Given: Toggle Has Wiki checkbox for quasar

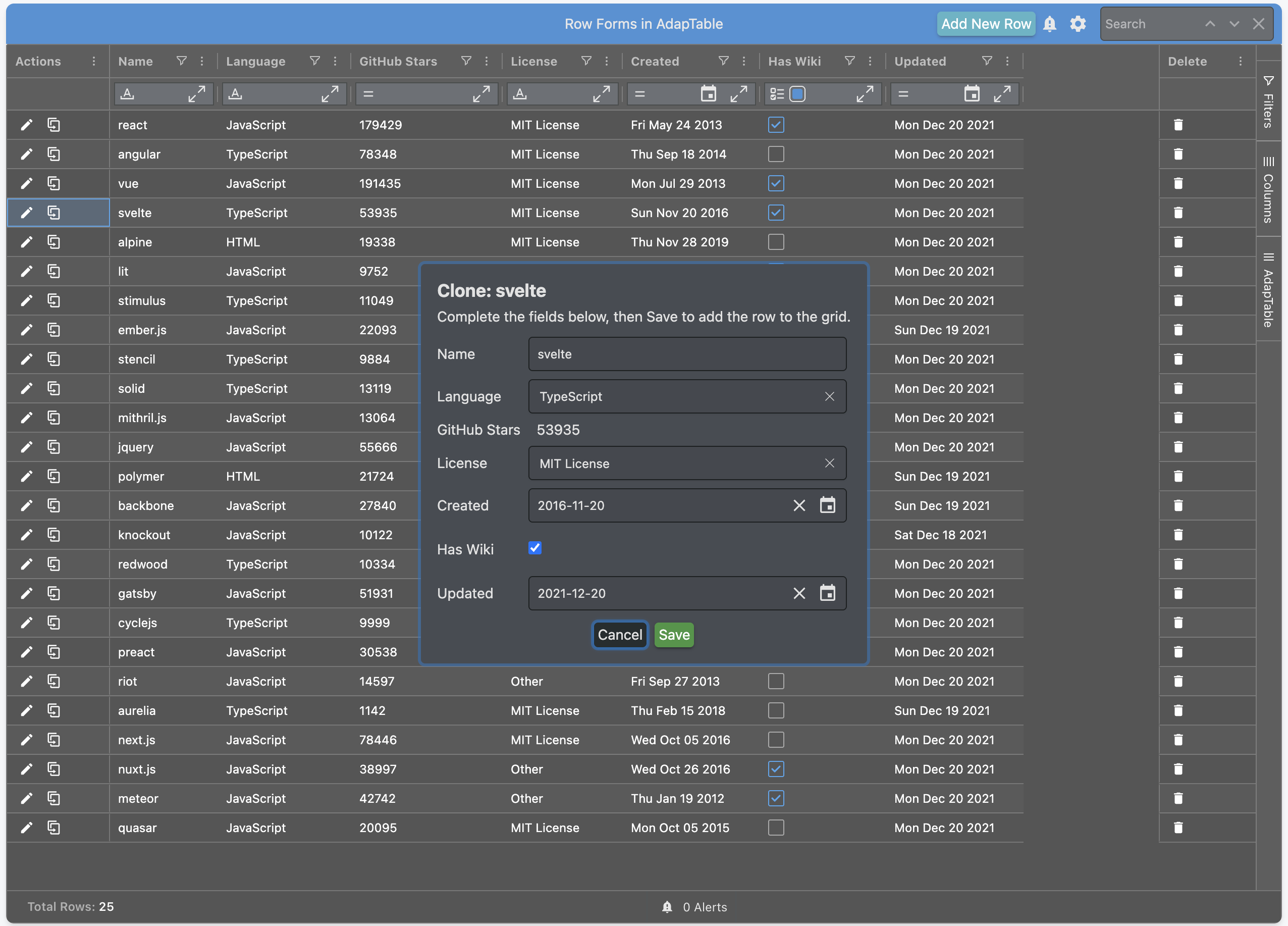Looking at the screenshot, I should pyautogui.click(x=776, y=828).
